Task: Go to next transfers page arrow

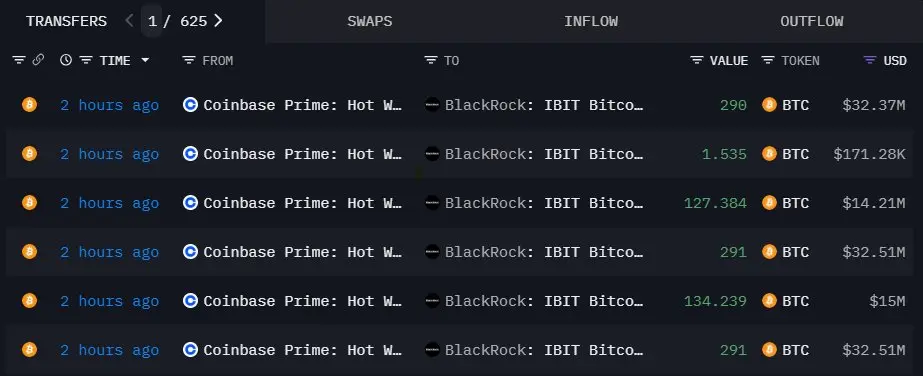Action: click(x=218, y=21)
